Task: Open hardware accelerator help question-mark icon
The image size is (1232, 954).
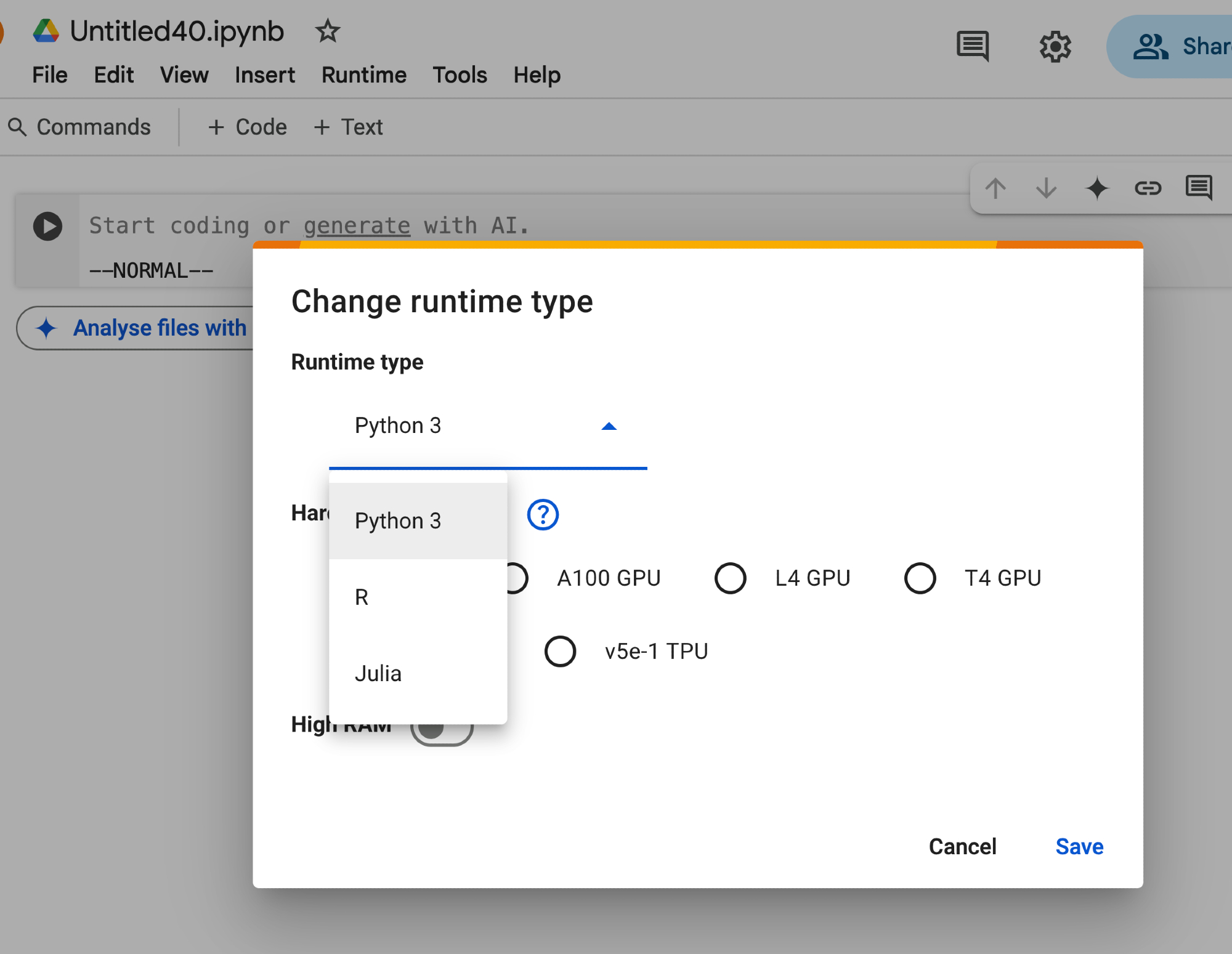Action: pyautogui.click(x=543, y=514)
